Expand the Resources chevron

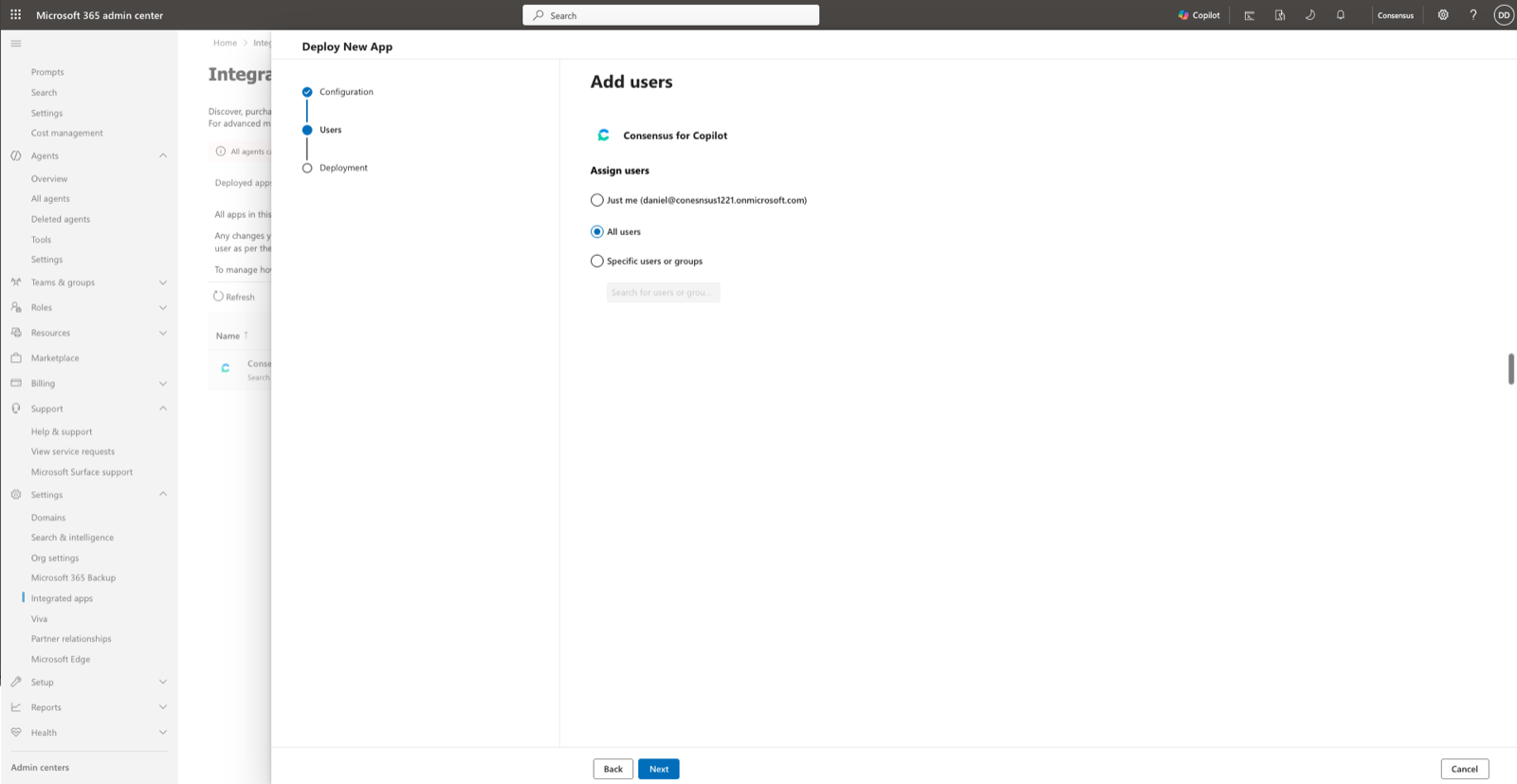pos(163,333)
